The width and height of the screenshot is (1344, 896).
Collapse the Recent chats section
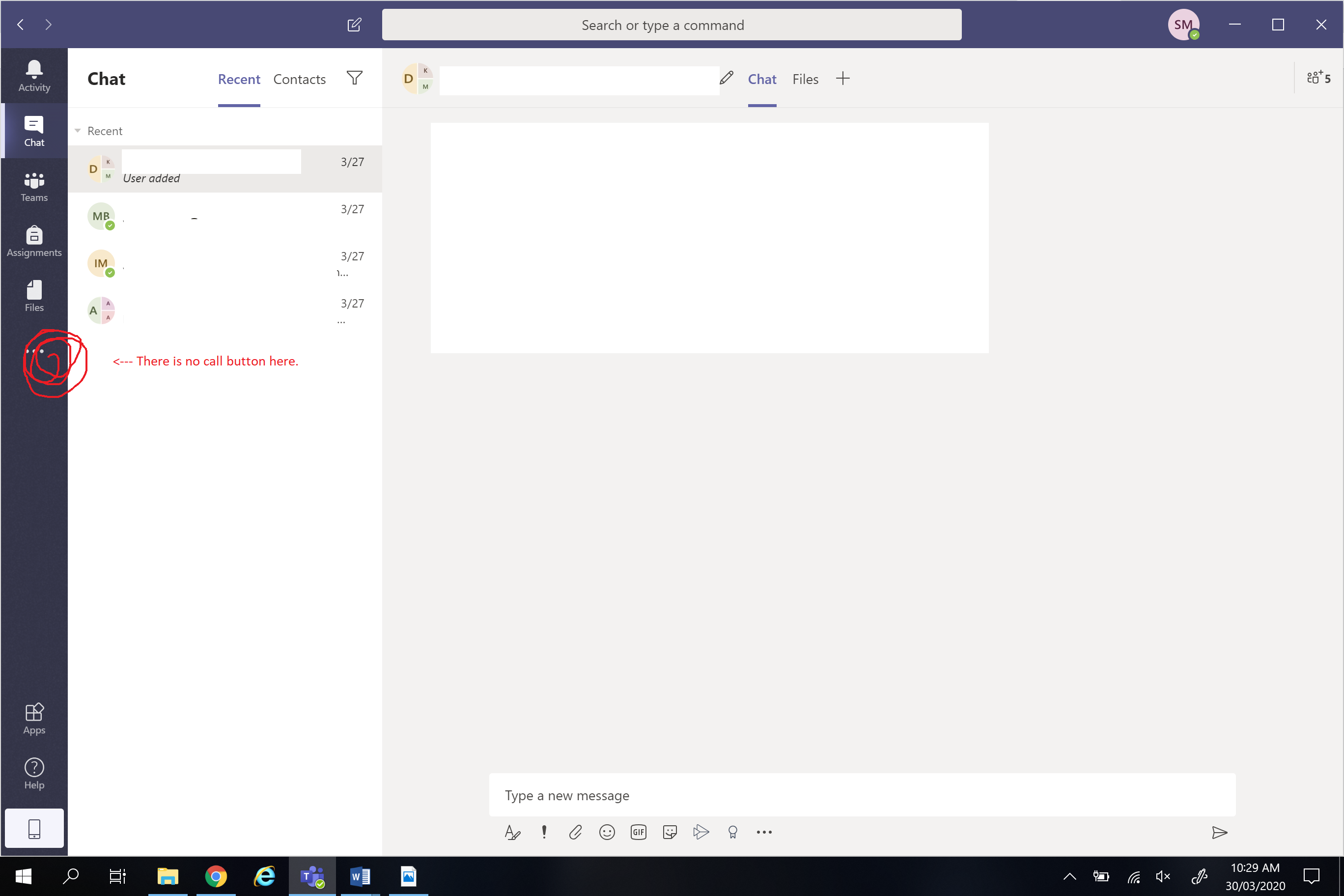pyautogui.click(x=78, y=131)
